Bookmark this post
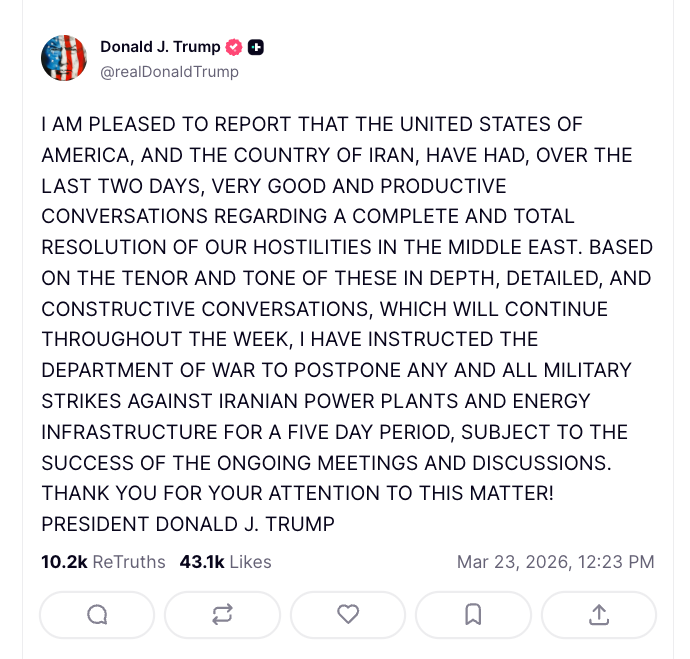Viewport: 690px width, 659px height. pyautogui.click(x=473, y=615)
